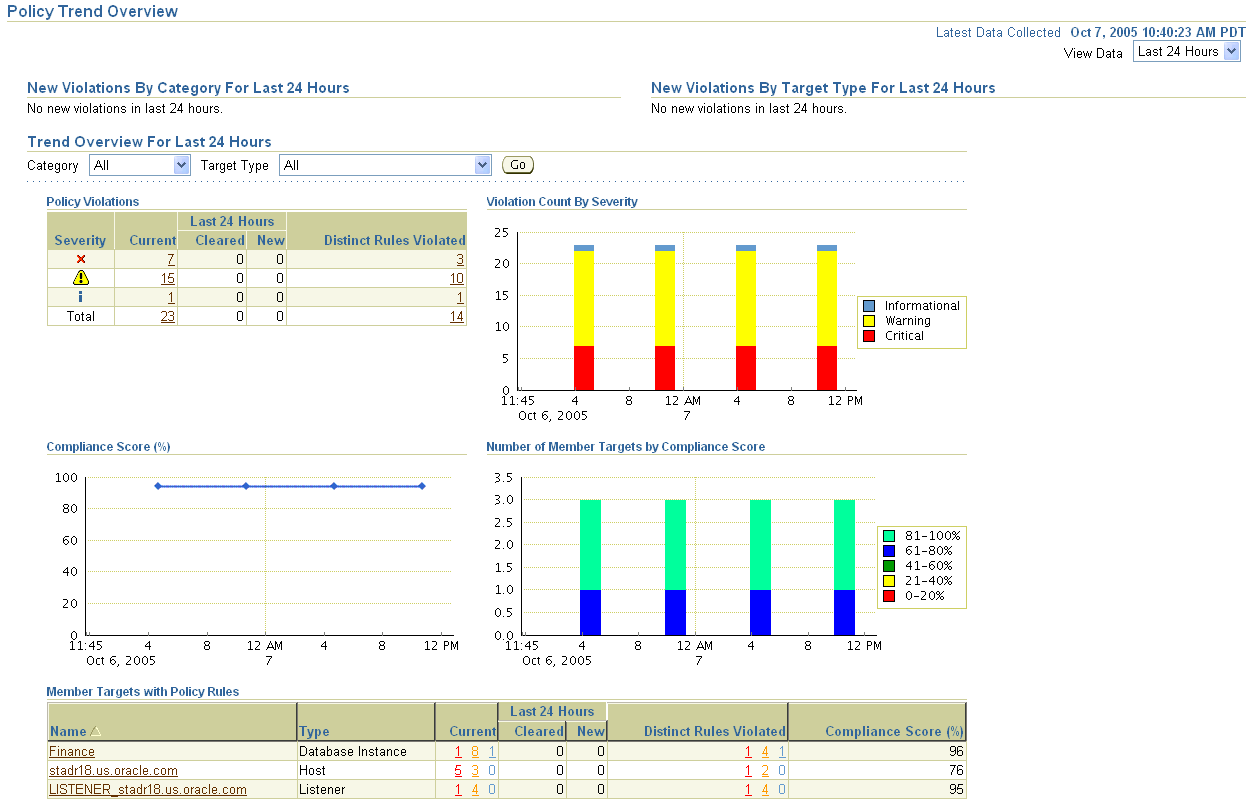Image resolution: width=1250 pixels, height=804 pixels.
Task: Click the Go button
Action: [x=517, y=164]
